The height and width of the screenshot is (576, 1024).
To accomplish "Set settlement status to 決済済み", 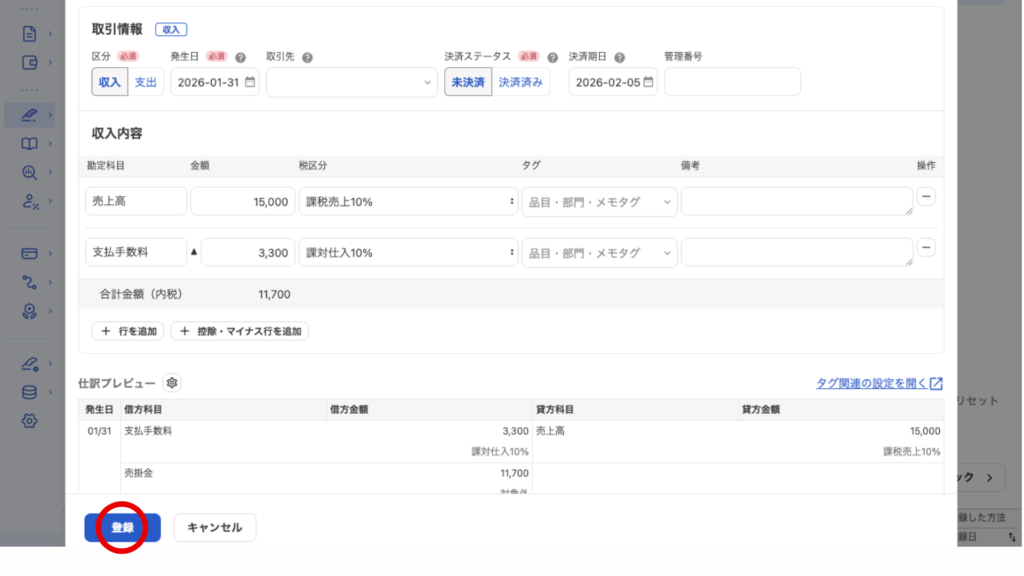I will click(x=520, y=82).
